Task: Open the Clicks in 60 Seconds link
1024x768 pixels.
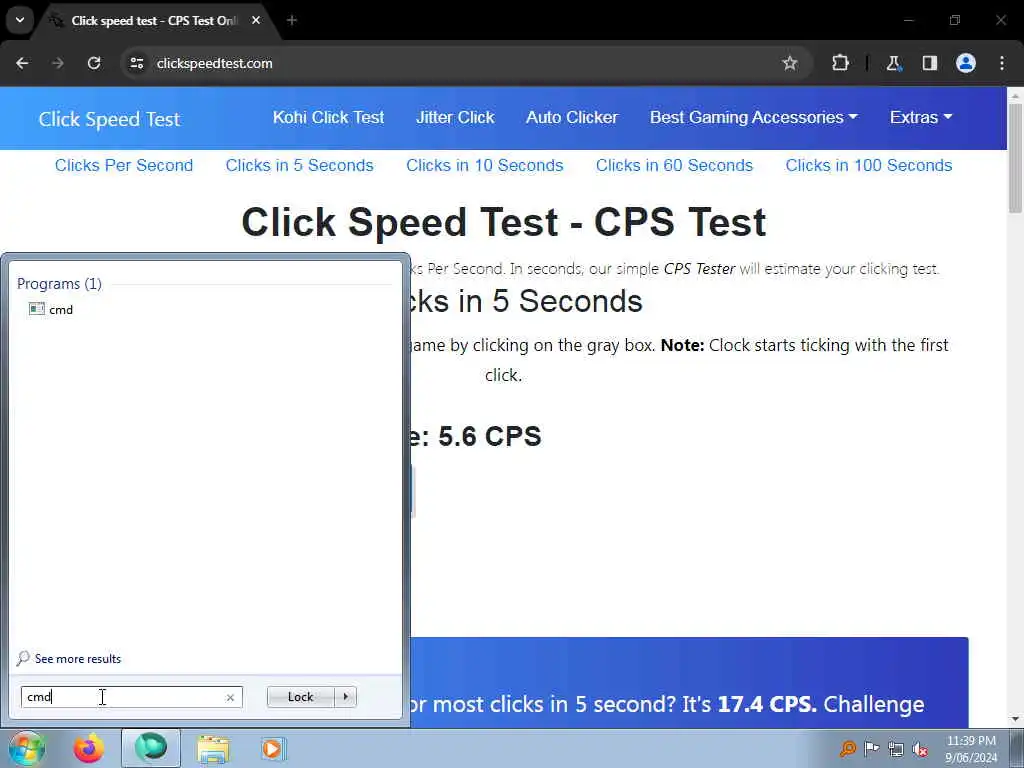Action: 675,165
